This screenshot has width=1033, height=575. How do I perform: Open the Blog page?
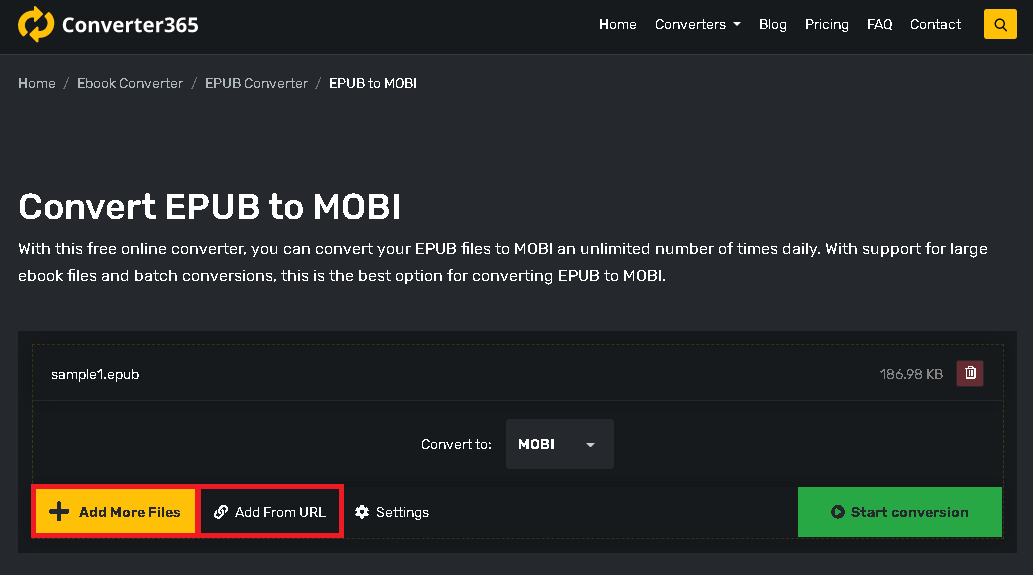[x=772, y=24]
